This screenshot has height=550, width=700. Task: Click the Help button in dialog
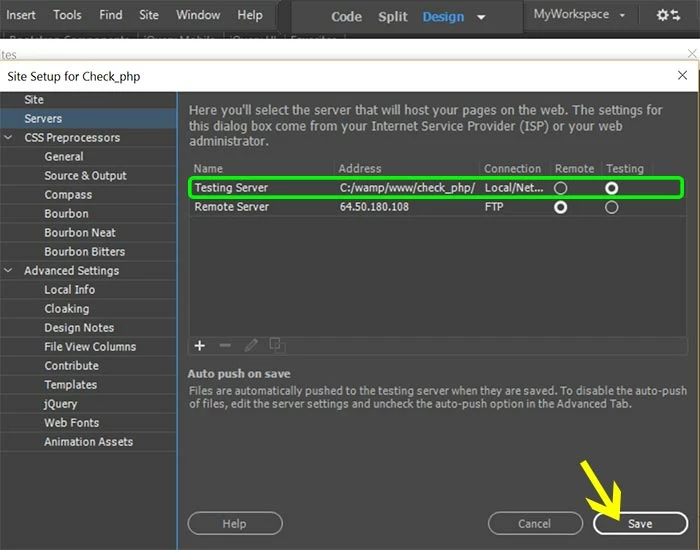[235, 523]
